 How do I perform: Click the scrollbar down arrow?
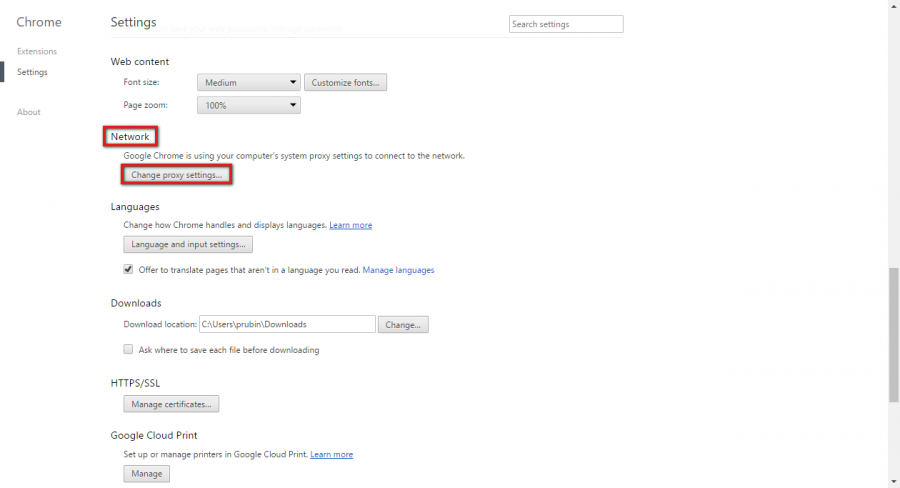click(x=894, y=481)
